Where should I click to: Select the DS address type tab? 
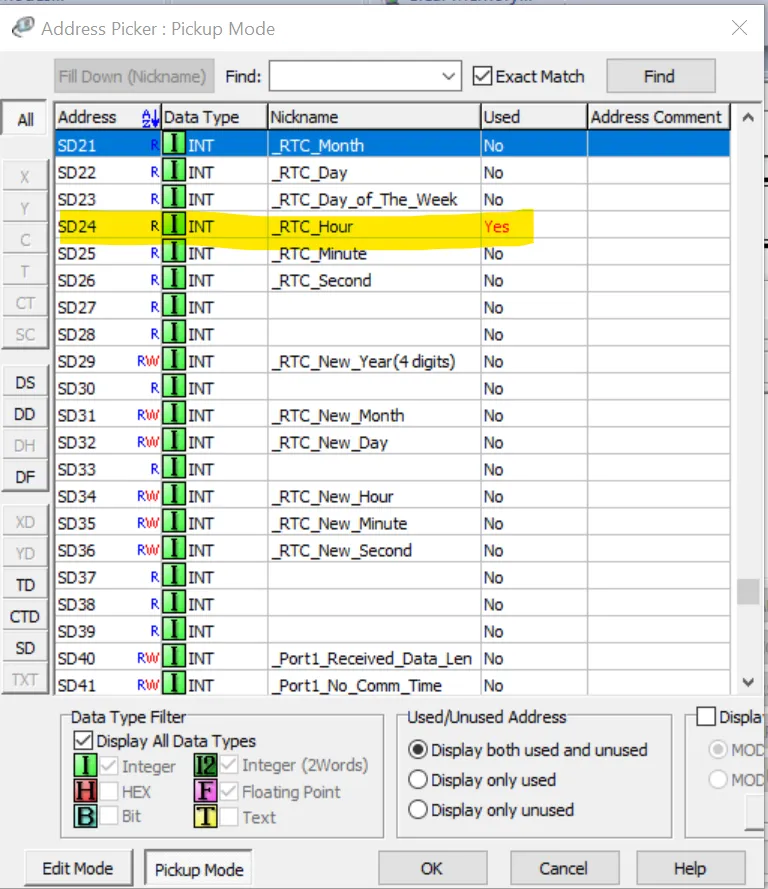[25, 383]
